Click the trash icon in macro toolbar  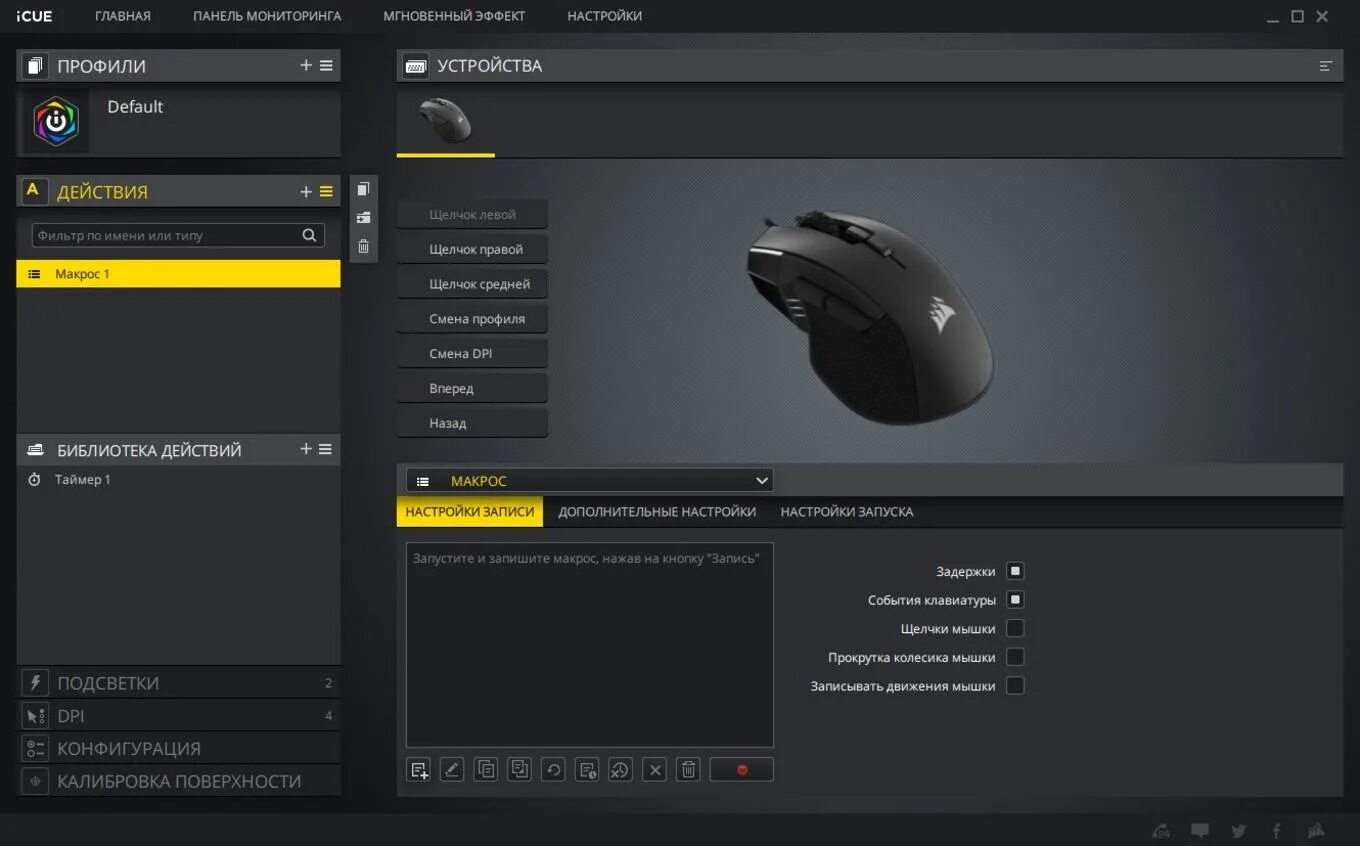coord(688,770)
